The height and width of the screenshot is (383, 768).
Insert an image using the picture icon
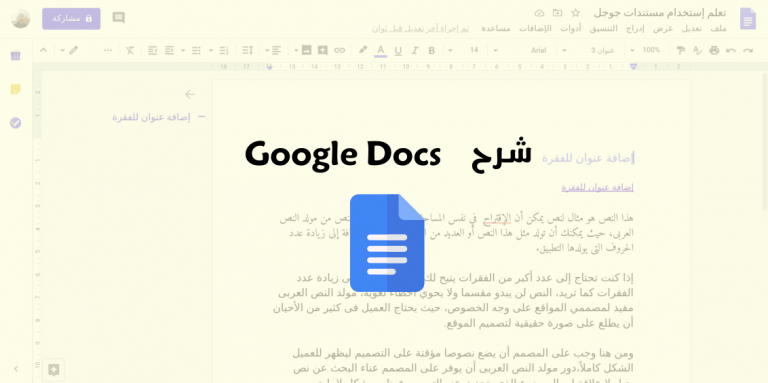[x=307, y=50]
